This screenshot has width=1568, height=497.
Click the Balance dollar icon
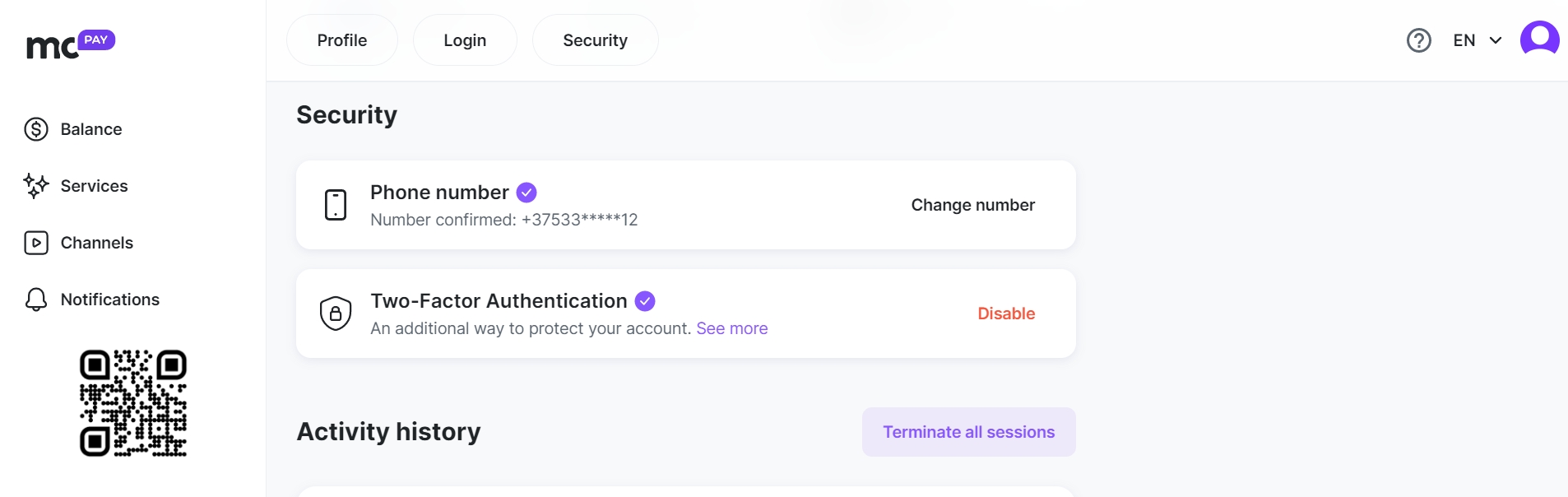coord(36,129)
